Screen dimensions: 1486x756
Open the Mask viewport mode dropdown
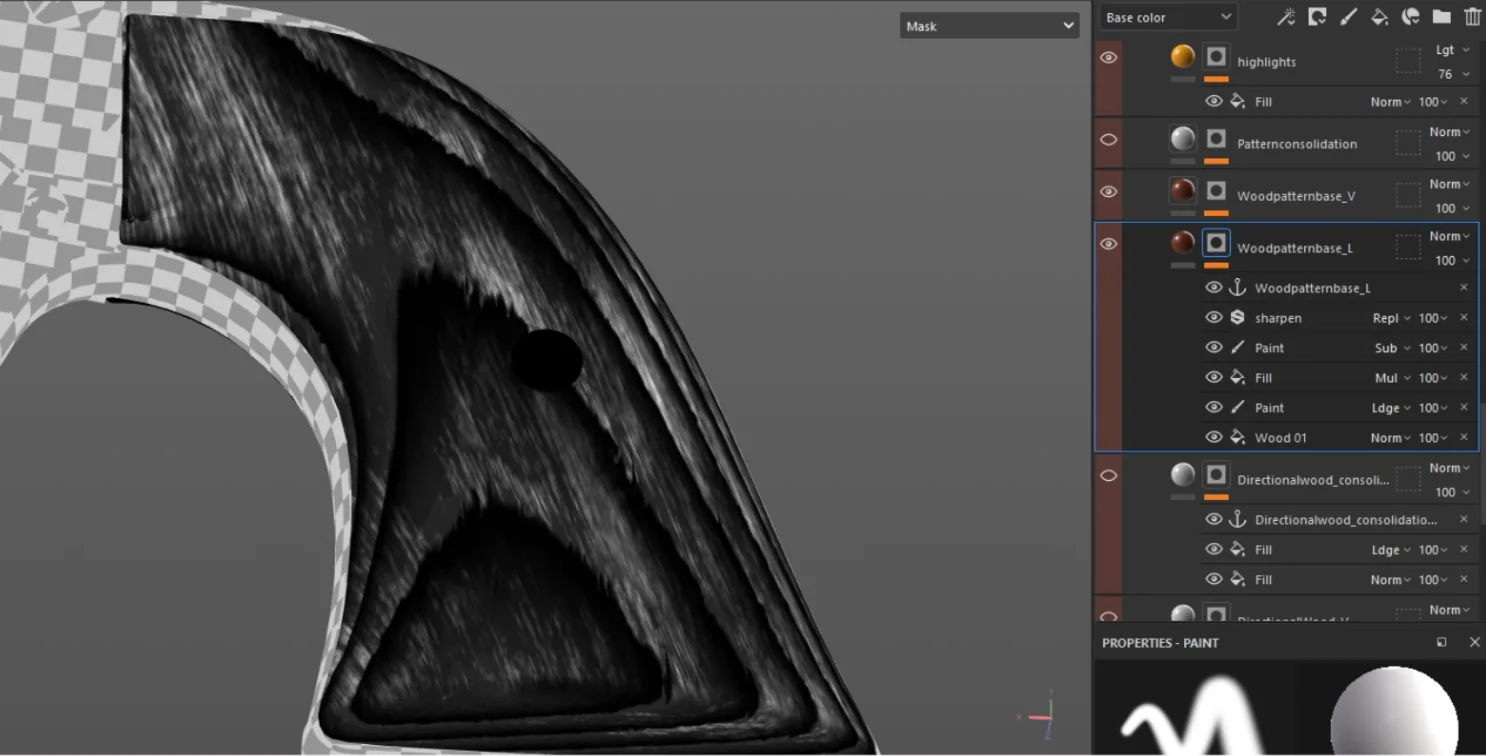989,26
